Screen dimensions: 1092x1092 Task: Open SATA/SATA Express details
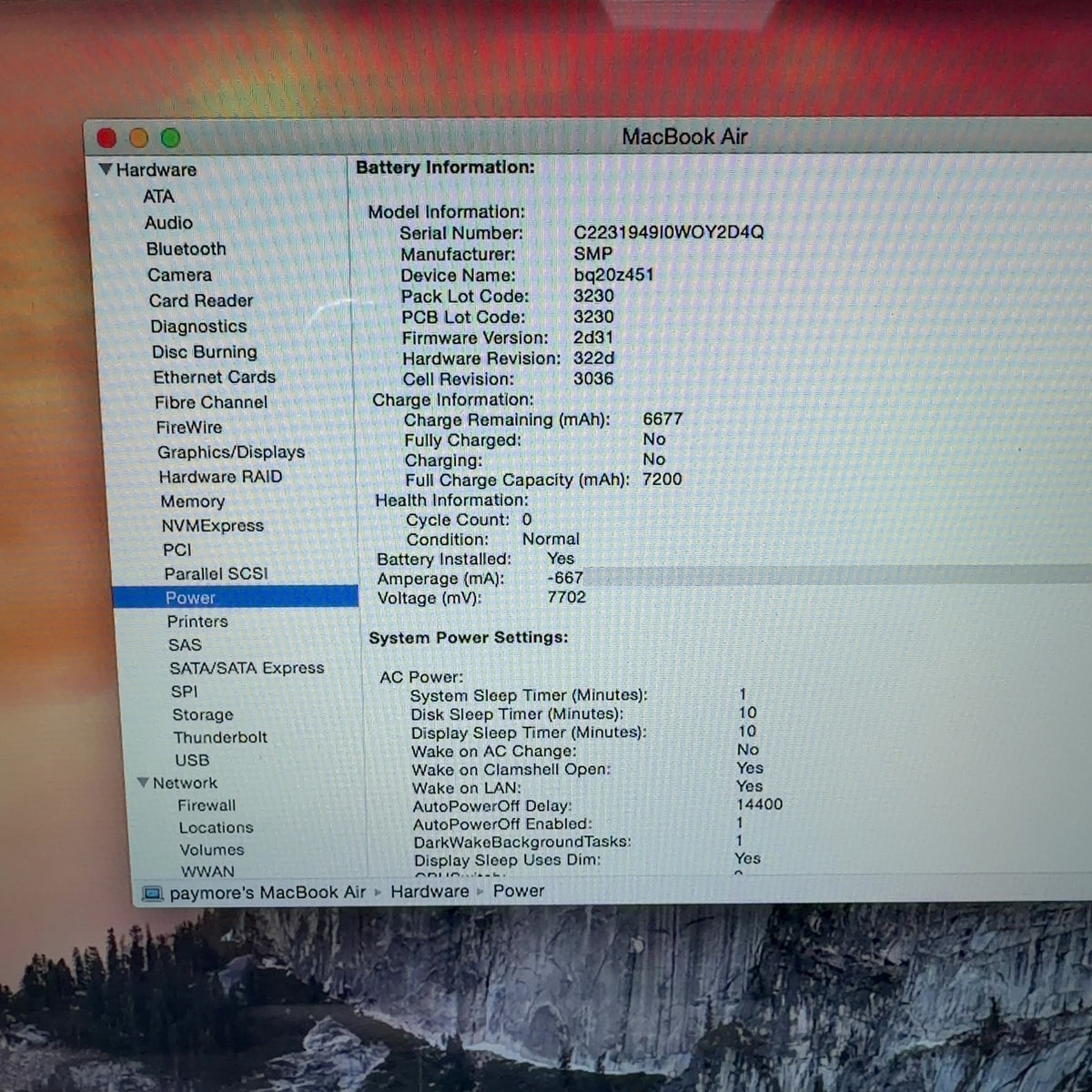[247, 668]
